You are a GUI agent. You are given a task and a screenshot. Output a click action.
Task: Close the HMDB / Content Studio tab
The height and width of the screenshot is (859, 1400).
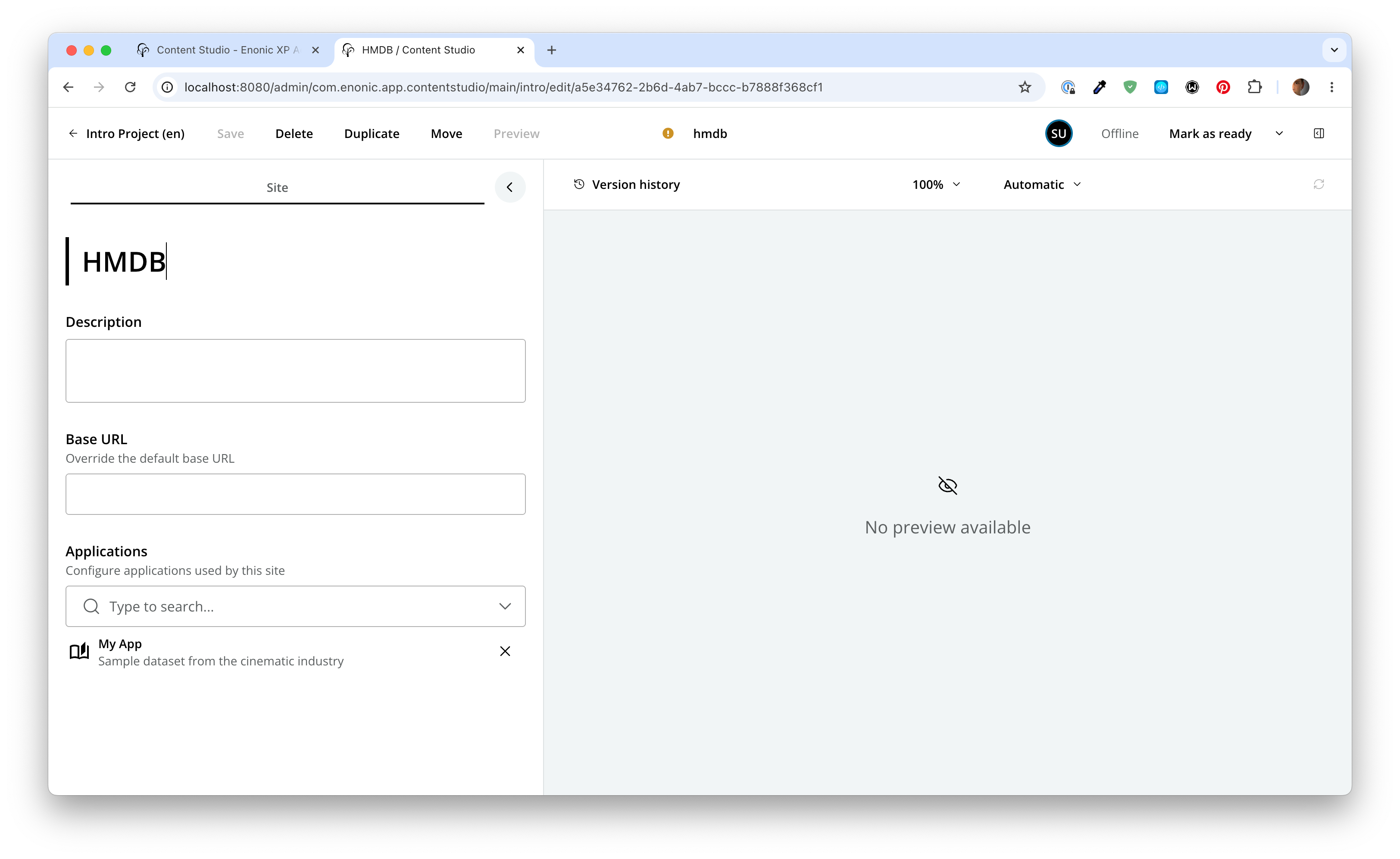point(520,50)
